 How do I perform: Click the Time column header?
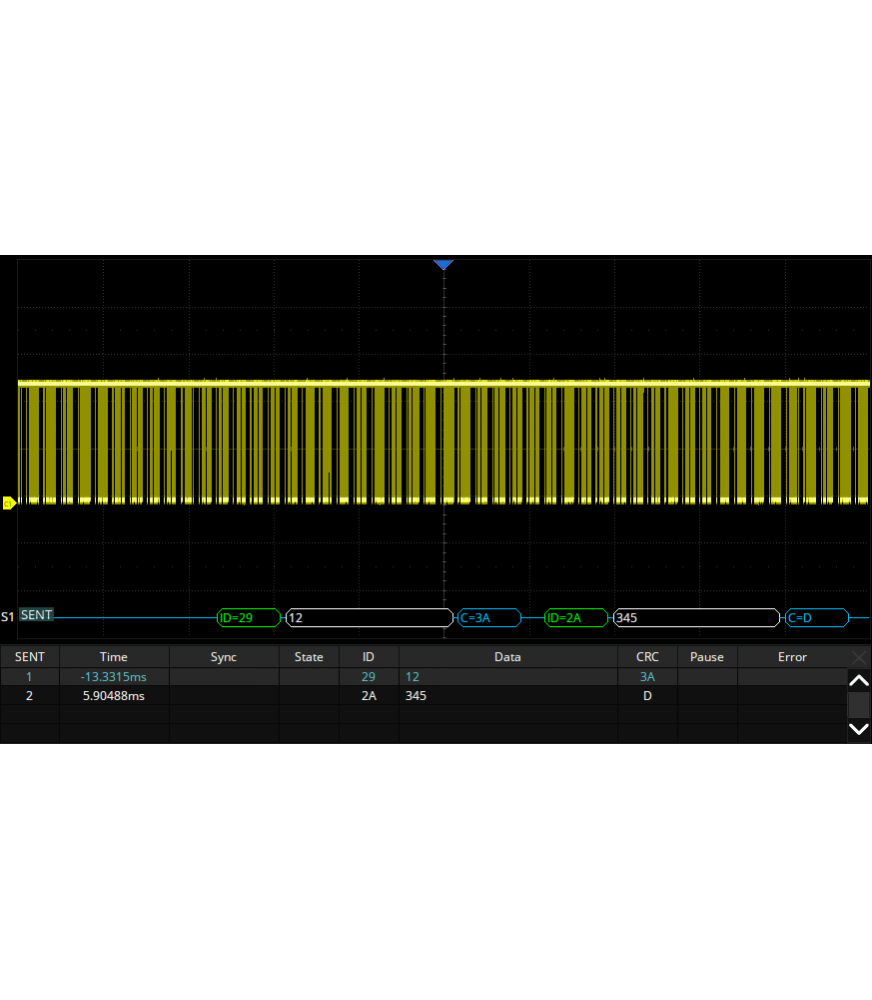point(114,657)
